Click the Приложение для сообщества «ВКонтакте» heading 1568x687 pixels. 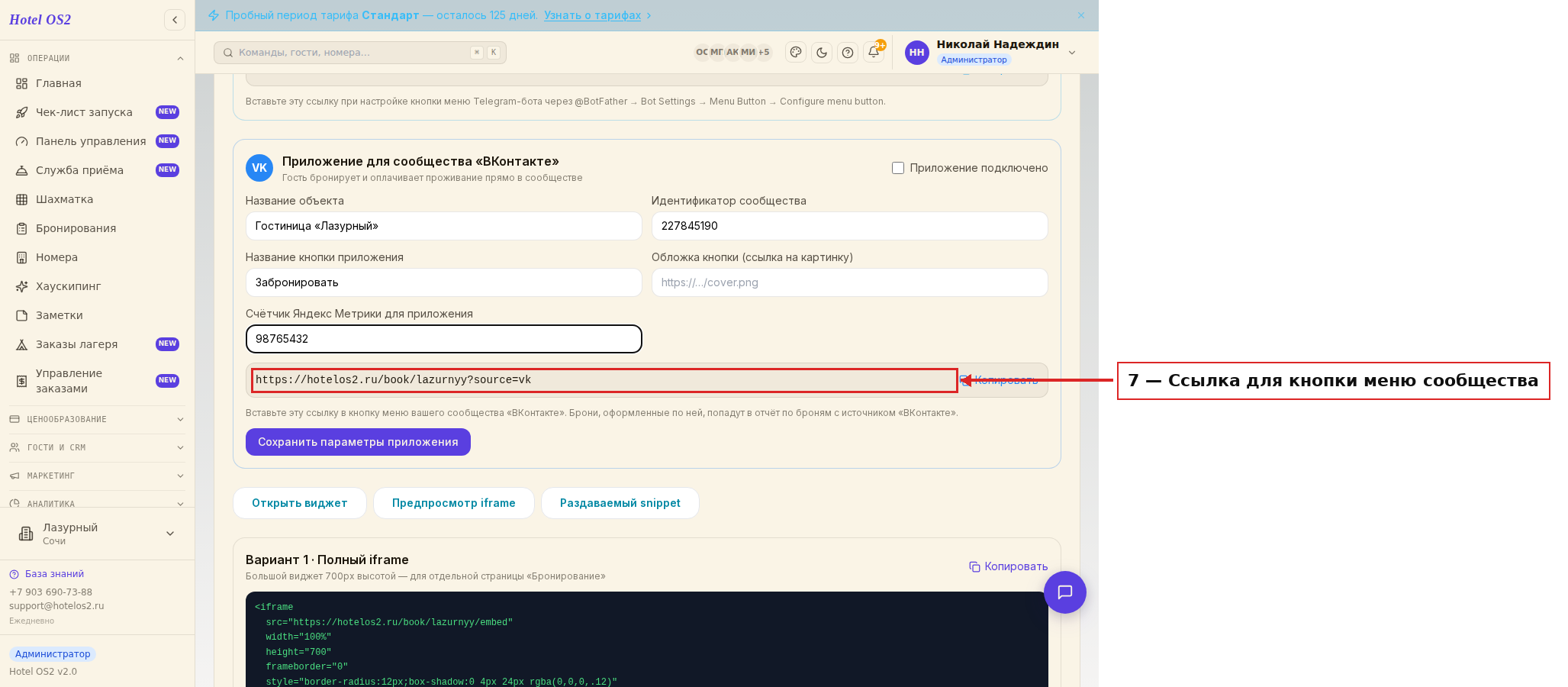[x=420, y=161]
